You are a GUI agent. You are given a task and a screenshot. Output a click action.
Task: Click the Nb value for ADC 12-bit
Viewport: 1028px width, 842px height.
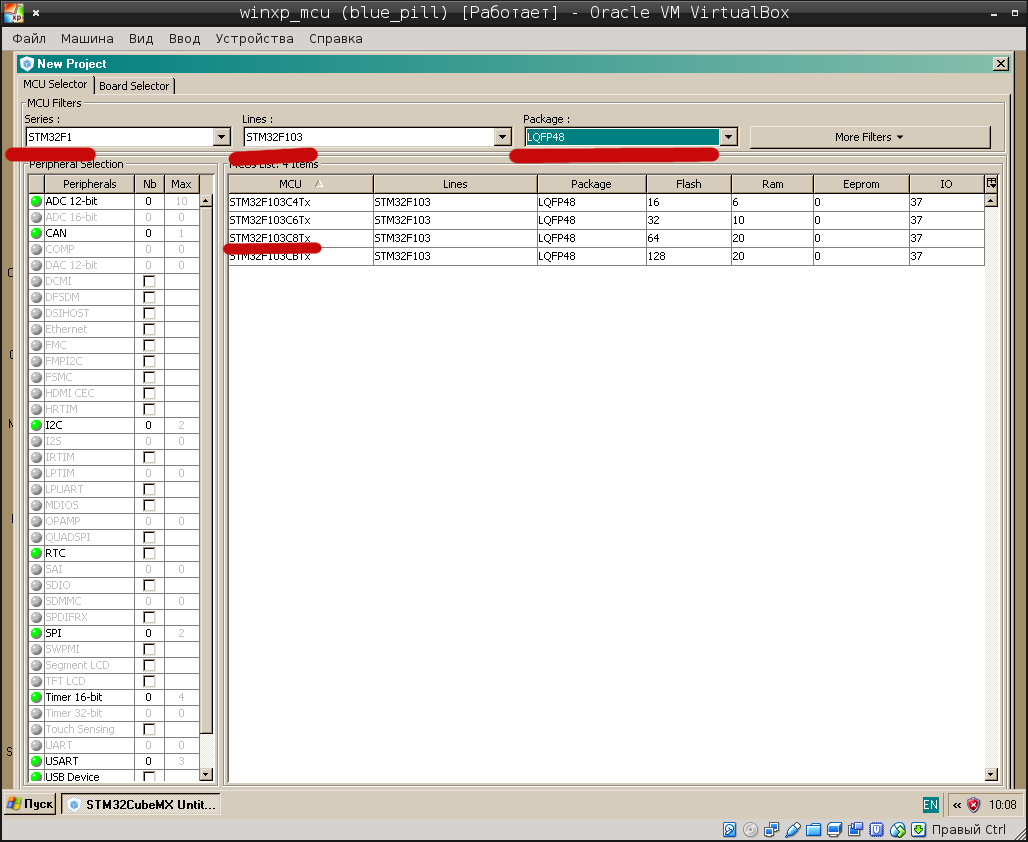click(149, 201)
